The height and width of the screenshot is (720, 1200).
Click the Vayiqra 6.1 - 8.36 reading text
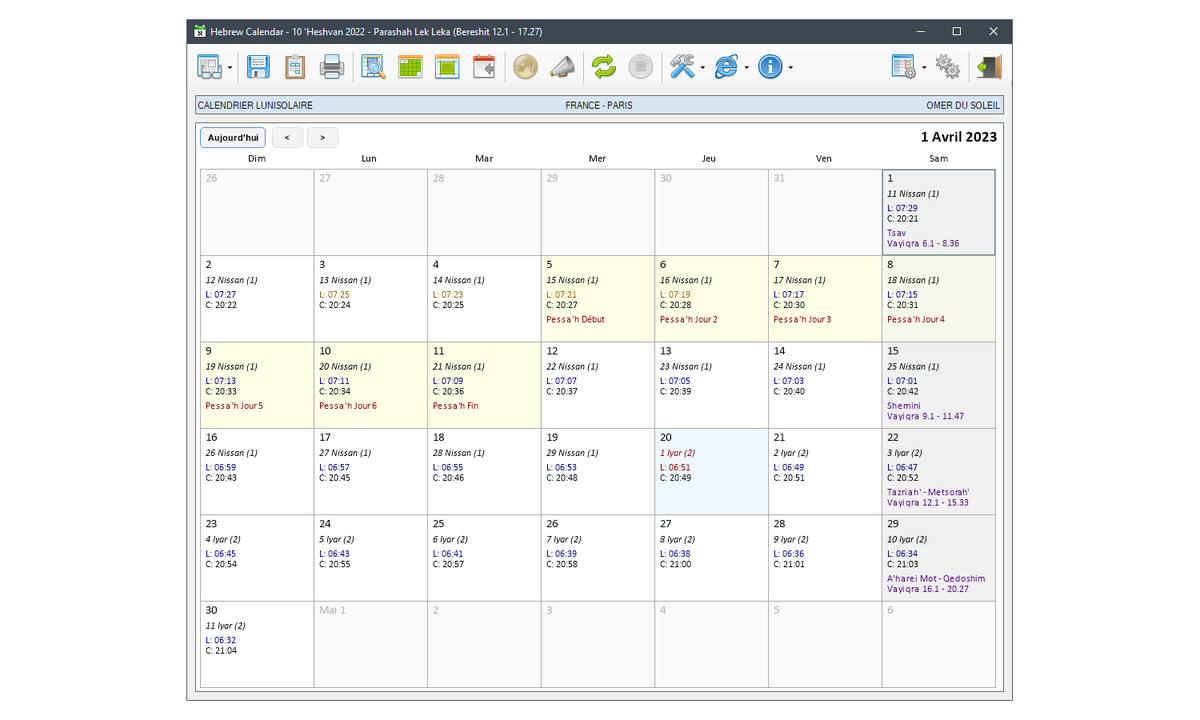[x=923, y=243]
